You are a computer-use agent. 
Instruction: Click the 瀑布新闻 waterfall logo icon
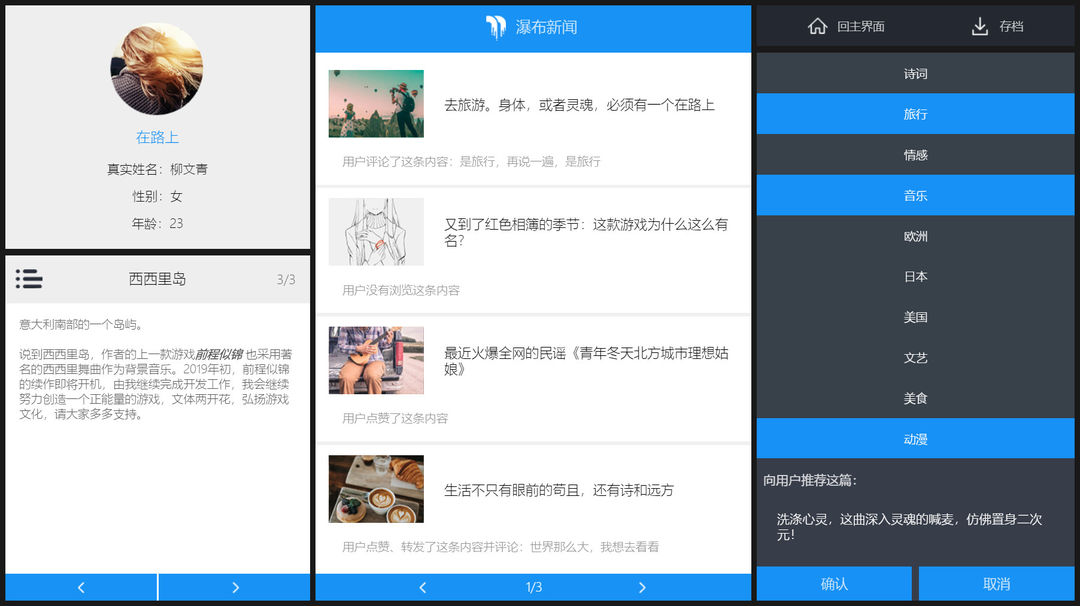click(496, 28)
